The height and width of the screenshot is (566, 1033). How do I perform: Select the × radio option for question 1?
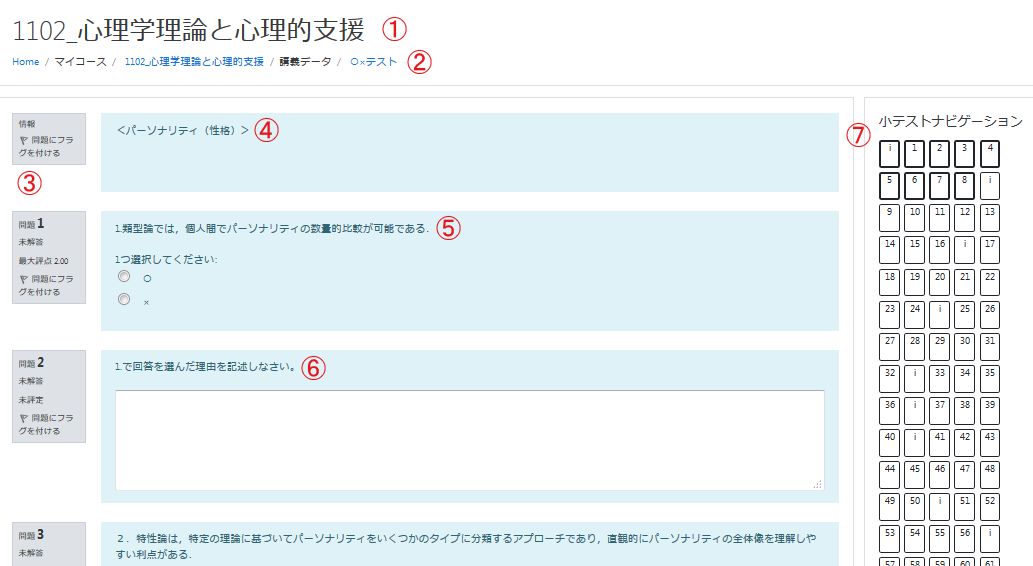pyautogui.click(x=124, y=299)
